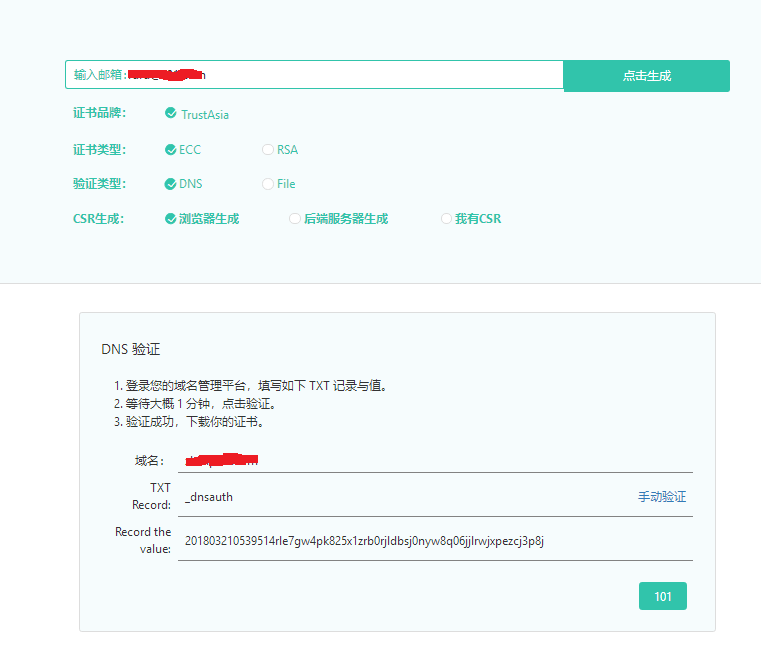Choose 后端服务器生成 CSR option
The image size is (761, 662).
click(x=338, y=218)
